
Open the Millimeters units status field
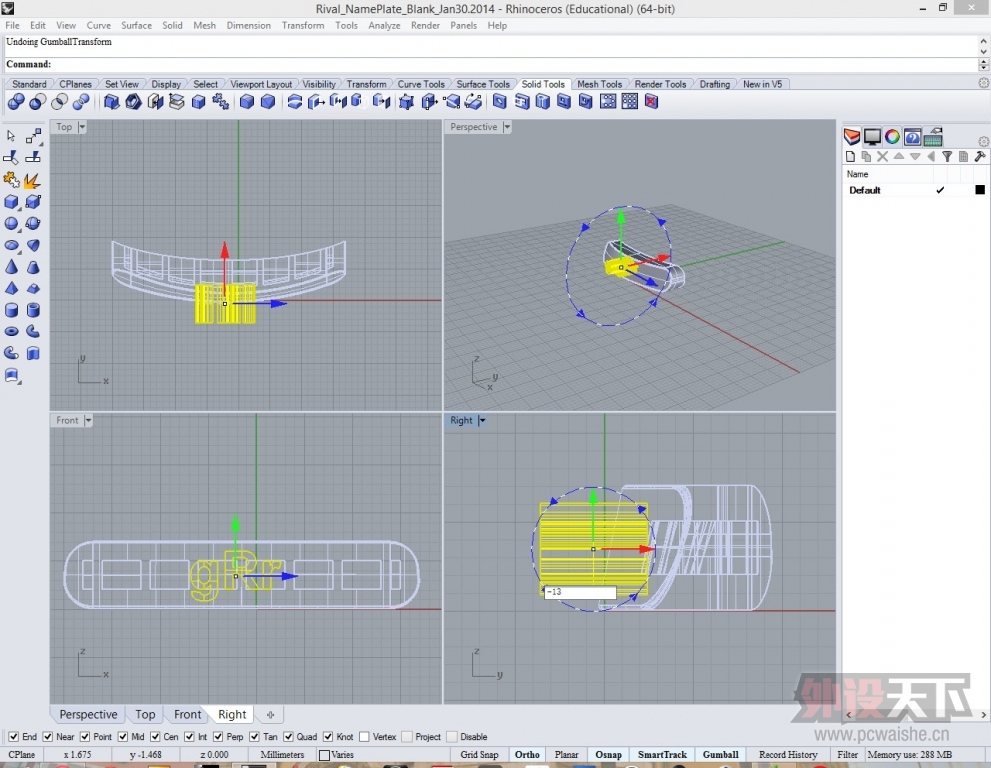(282, 755)
